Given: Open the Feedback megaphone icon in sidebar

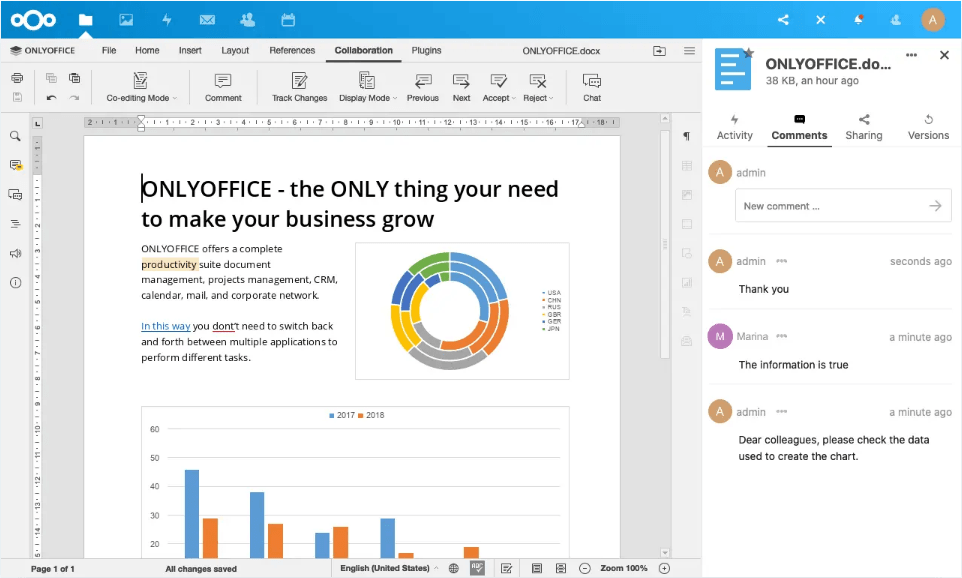Looking at the screenshot, I should click(x=15, y=253).
